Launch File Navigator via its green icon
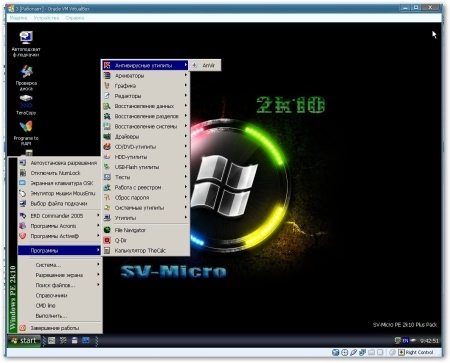The width and height of the screenshot is (450, 363). pos(107,230)
